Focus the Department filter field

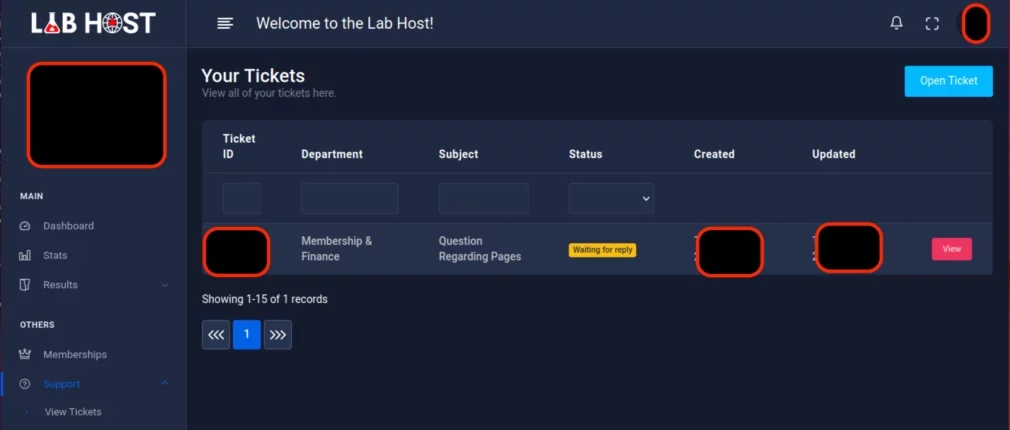pos(350,198)
